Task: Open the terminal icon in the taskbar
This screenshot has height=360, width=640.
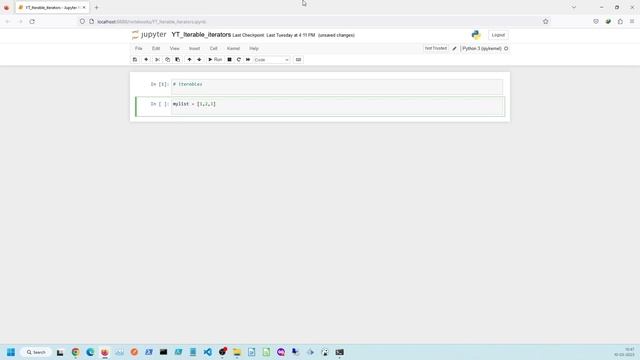Action: [x=340, y=352]
